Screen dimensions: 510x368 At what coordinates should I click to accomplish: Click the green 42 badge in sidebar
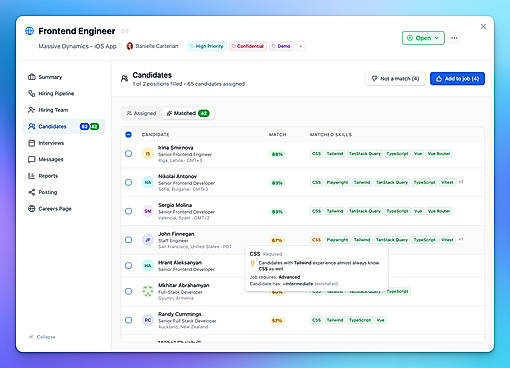tap(94, 126)
